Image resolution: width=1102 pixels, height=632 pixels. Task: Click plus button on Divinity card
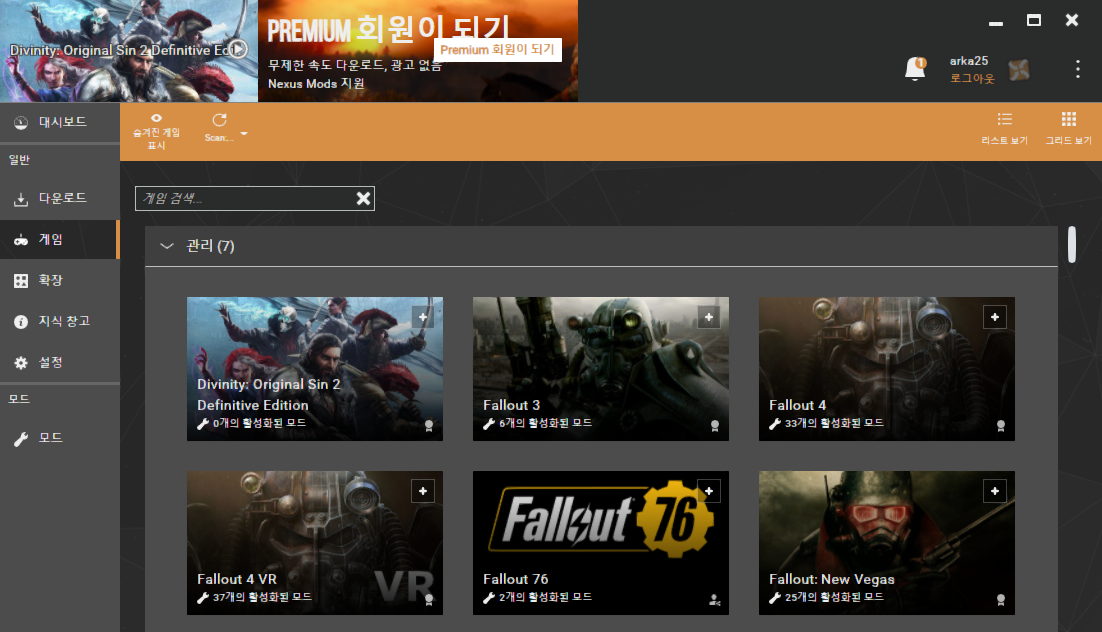click(423, 317)
